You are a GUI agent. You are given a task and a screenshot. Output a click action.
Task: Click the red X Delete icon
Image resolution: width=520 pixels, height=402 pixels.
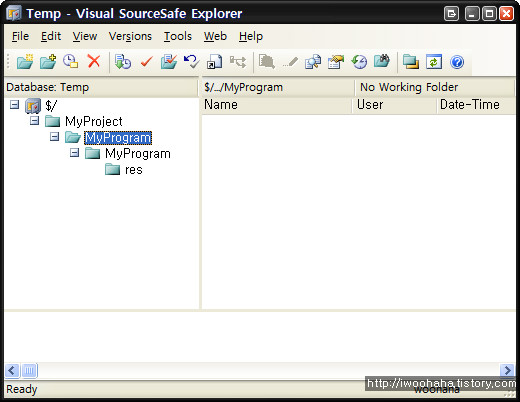point(94,62)
